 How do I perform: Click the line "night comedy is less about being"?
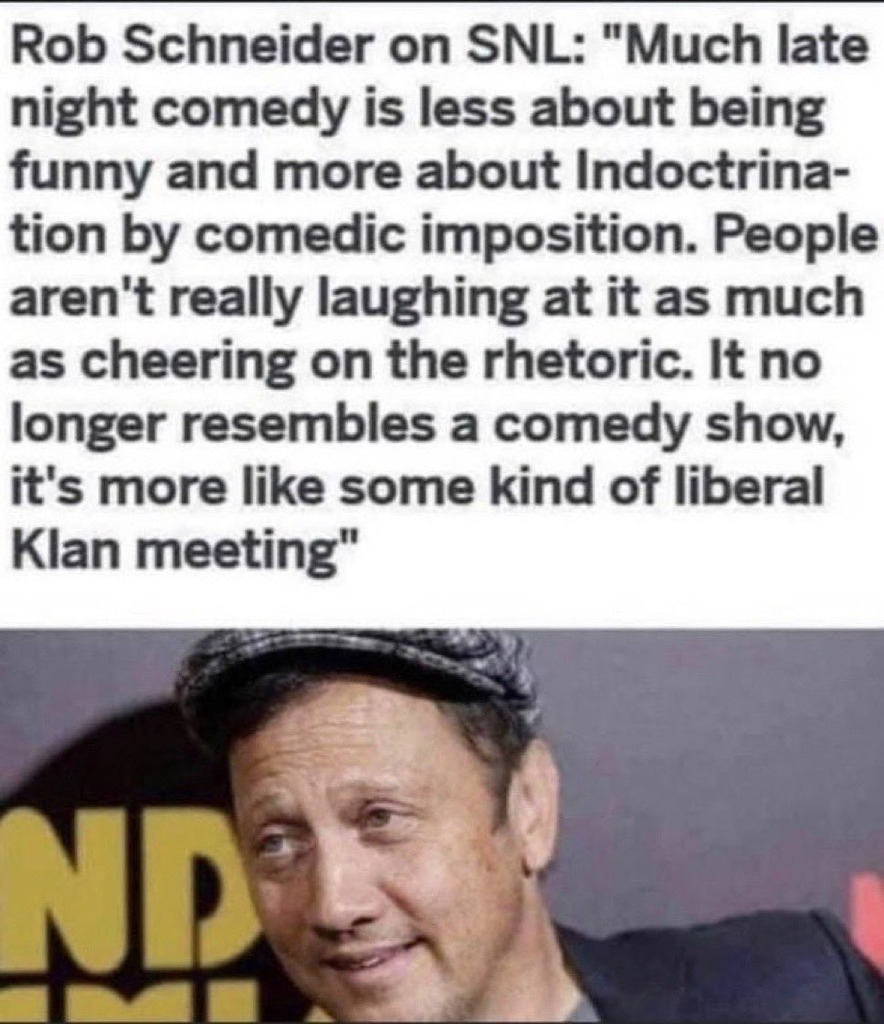[x=418, y=112]
